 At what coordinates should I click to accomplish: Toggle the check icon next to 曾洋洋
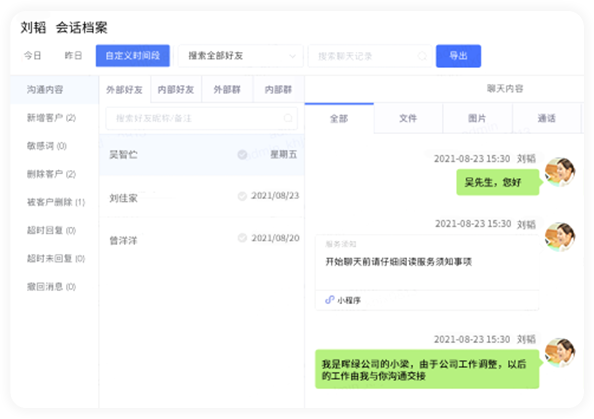242,238
